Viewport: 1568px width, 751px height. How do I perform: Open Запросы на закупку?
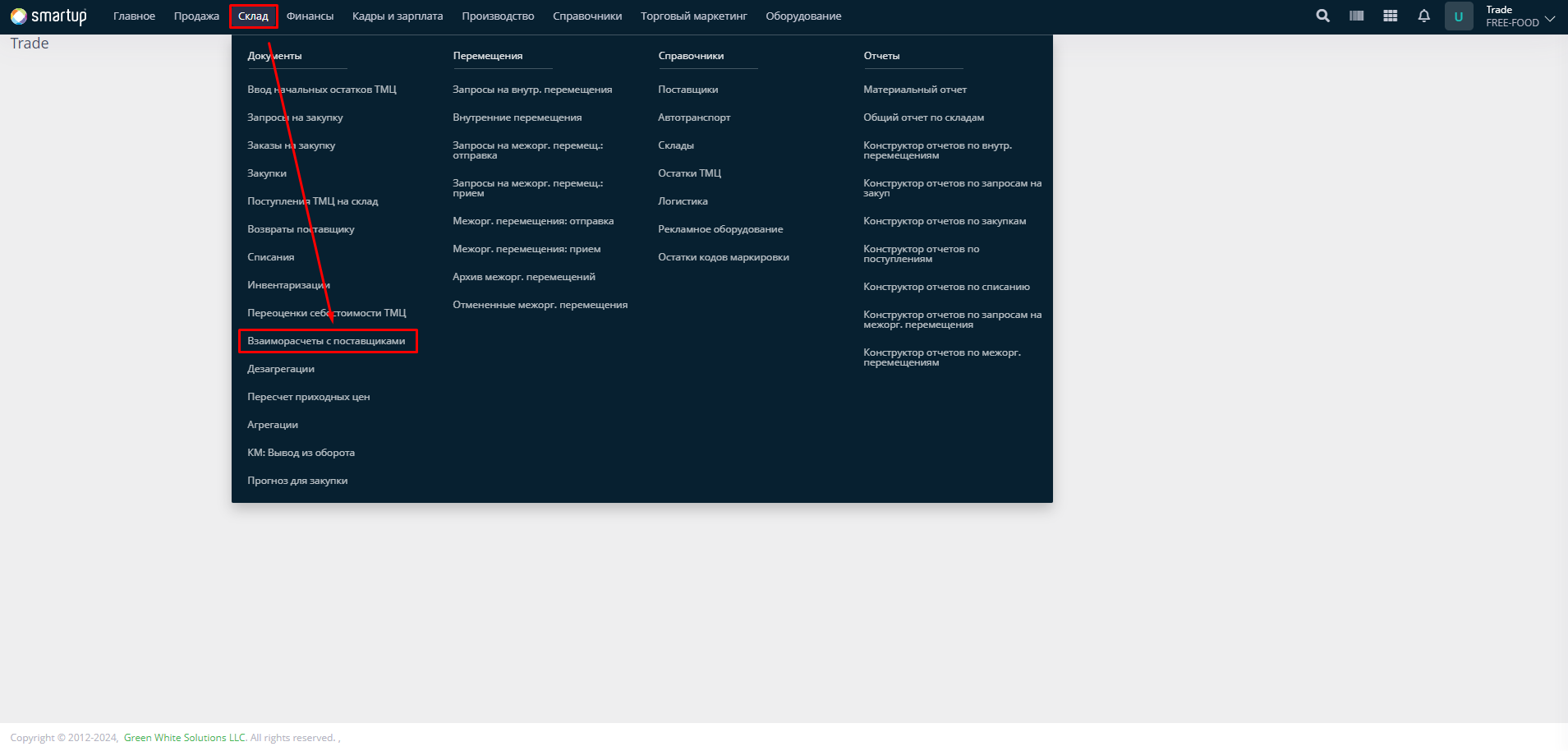point(295,117)
